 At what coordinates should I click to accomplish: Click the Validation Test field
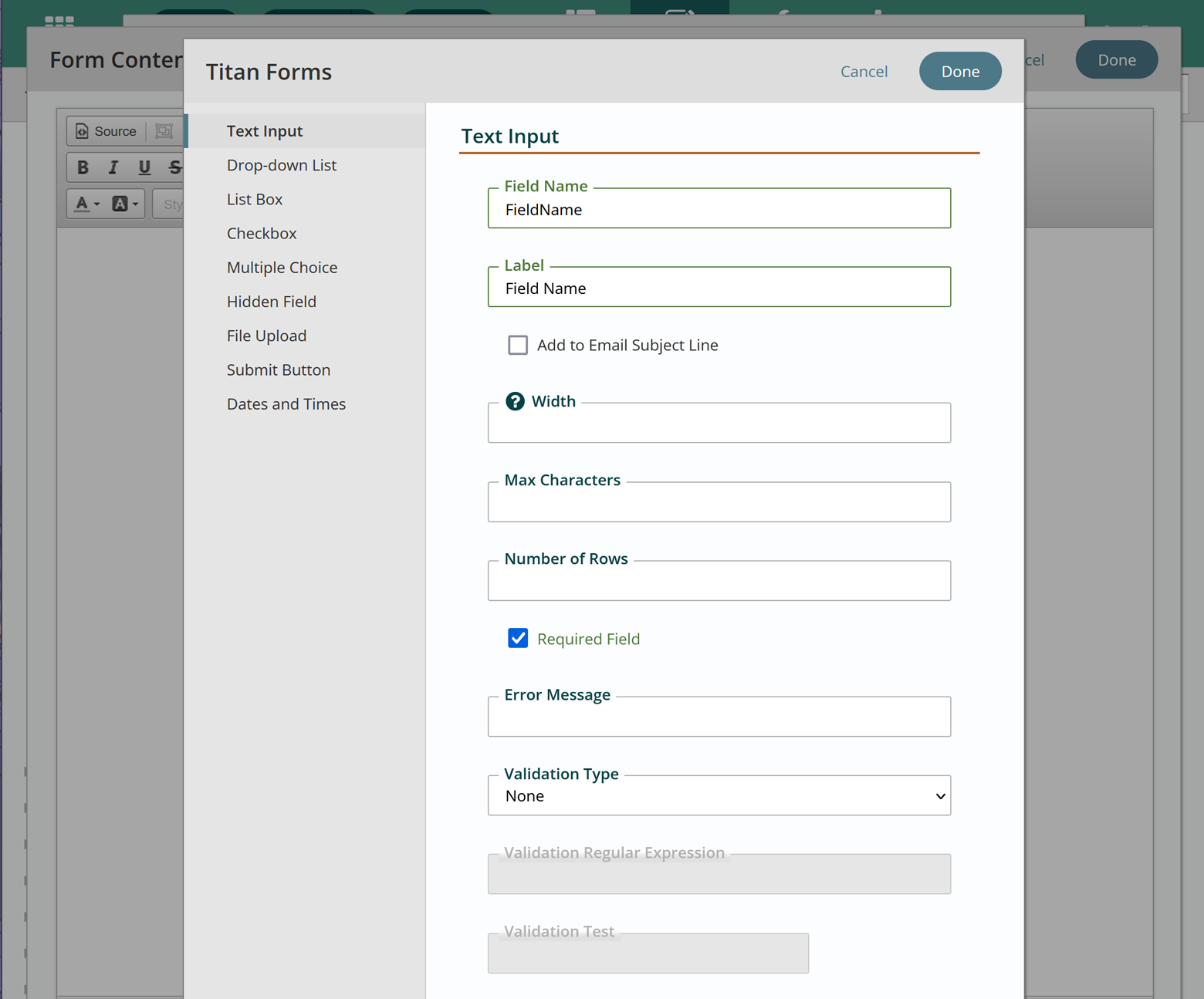(x=648, y=953)
